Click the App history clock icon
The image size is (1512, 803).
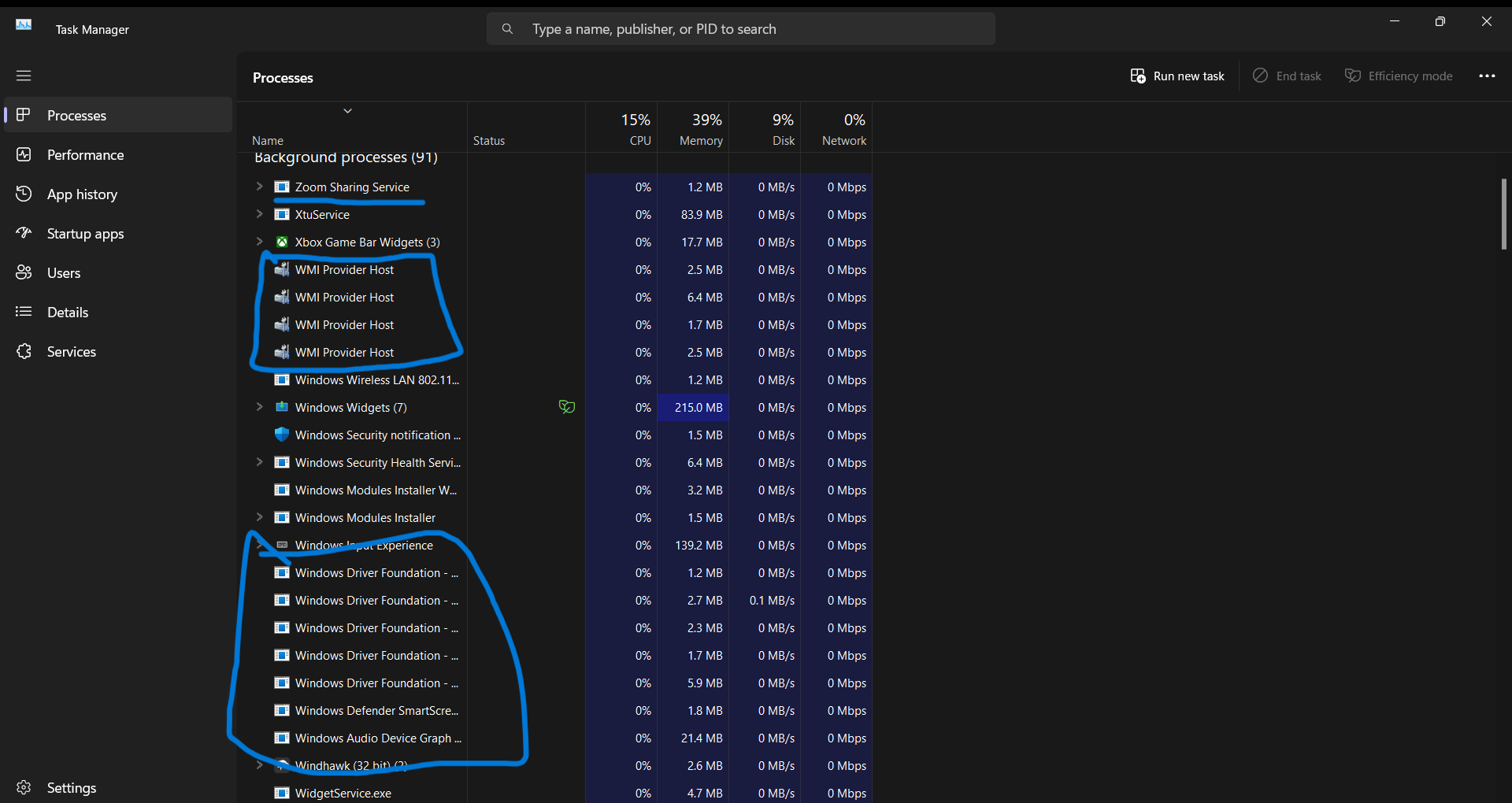pos(24,194)
